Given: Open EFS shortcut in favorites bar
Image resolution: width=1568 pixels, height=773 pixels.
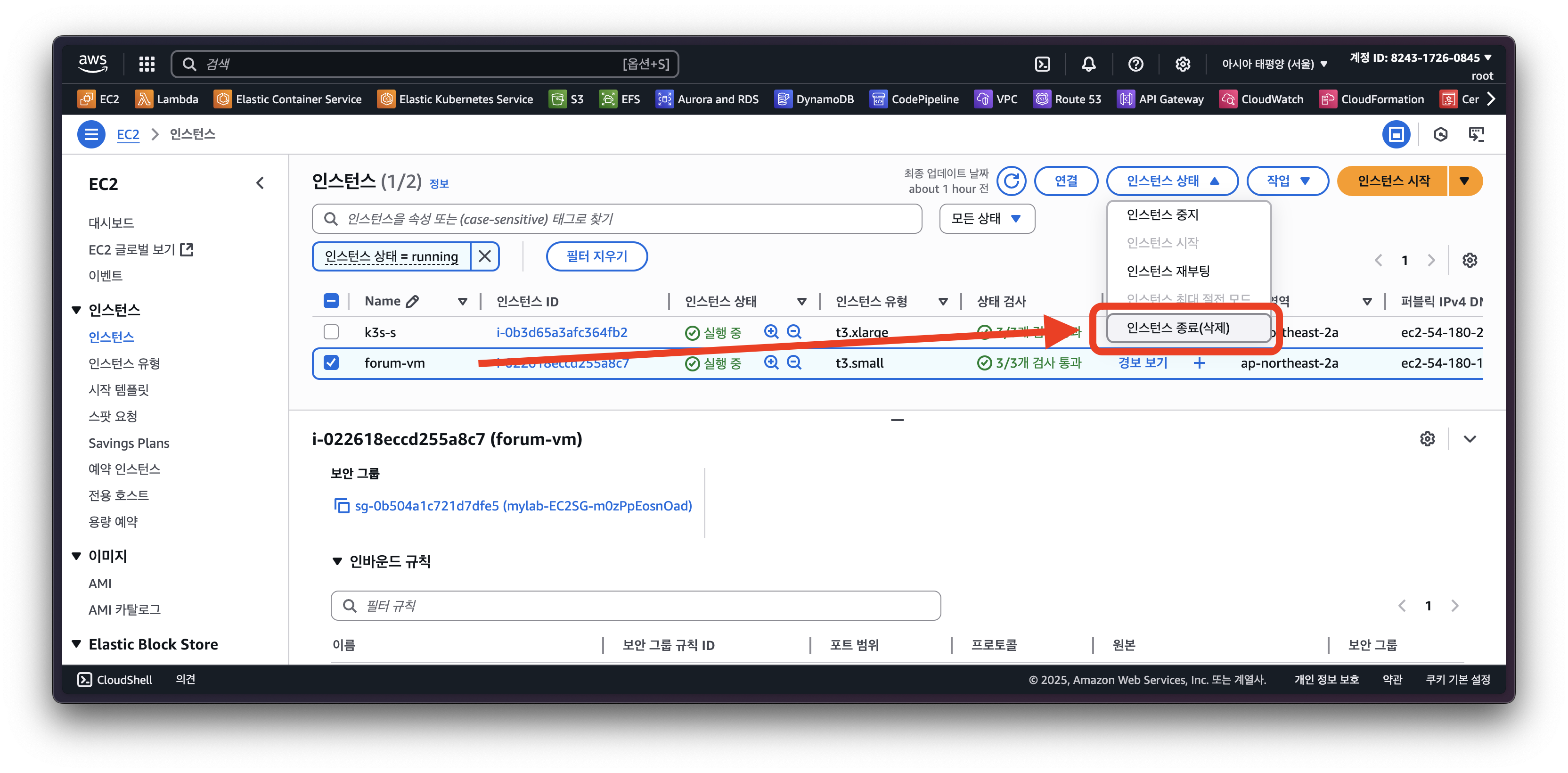Looking at the screenshot, I should pos(620,99).
